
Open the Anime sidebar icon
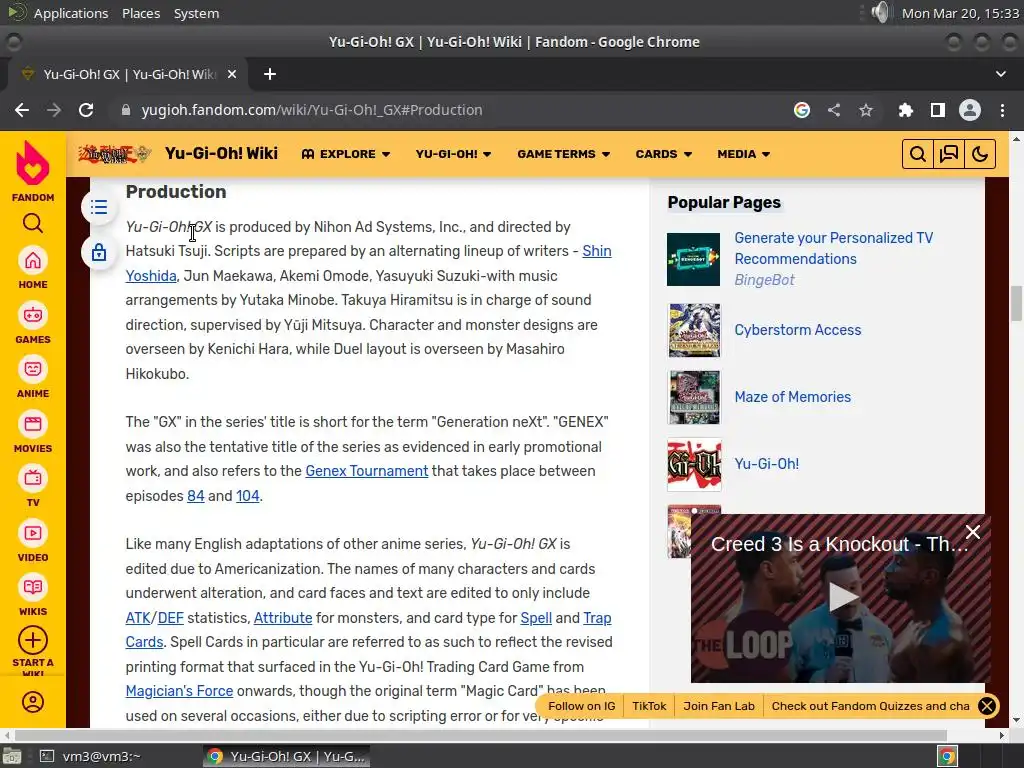click(x=33, y=370)
